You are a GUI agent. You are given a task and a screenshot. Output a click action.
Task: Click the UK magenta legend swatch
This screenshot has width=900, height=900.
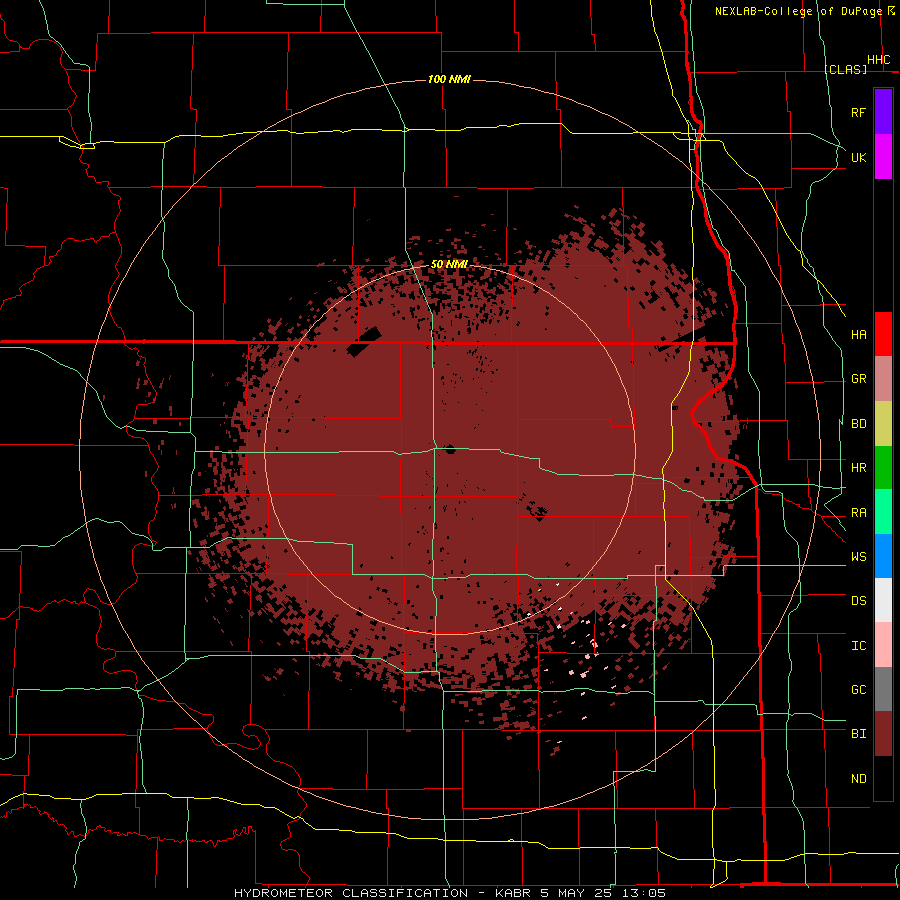[883, 157]
